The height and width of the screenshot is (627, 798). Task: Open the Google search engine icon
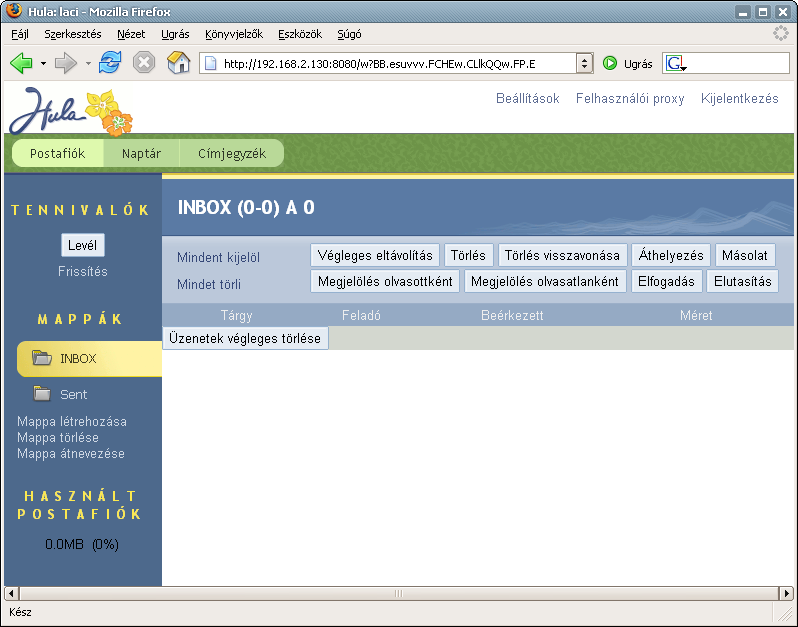pyautogui.click(x=675, y=64)
